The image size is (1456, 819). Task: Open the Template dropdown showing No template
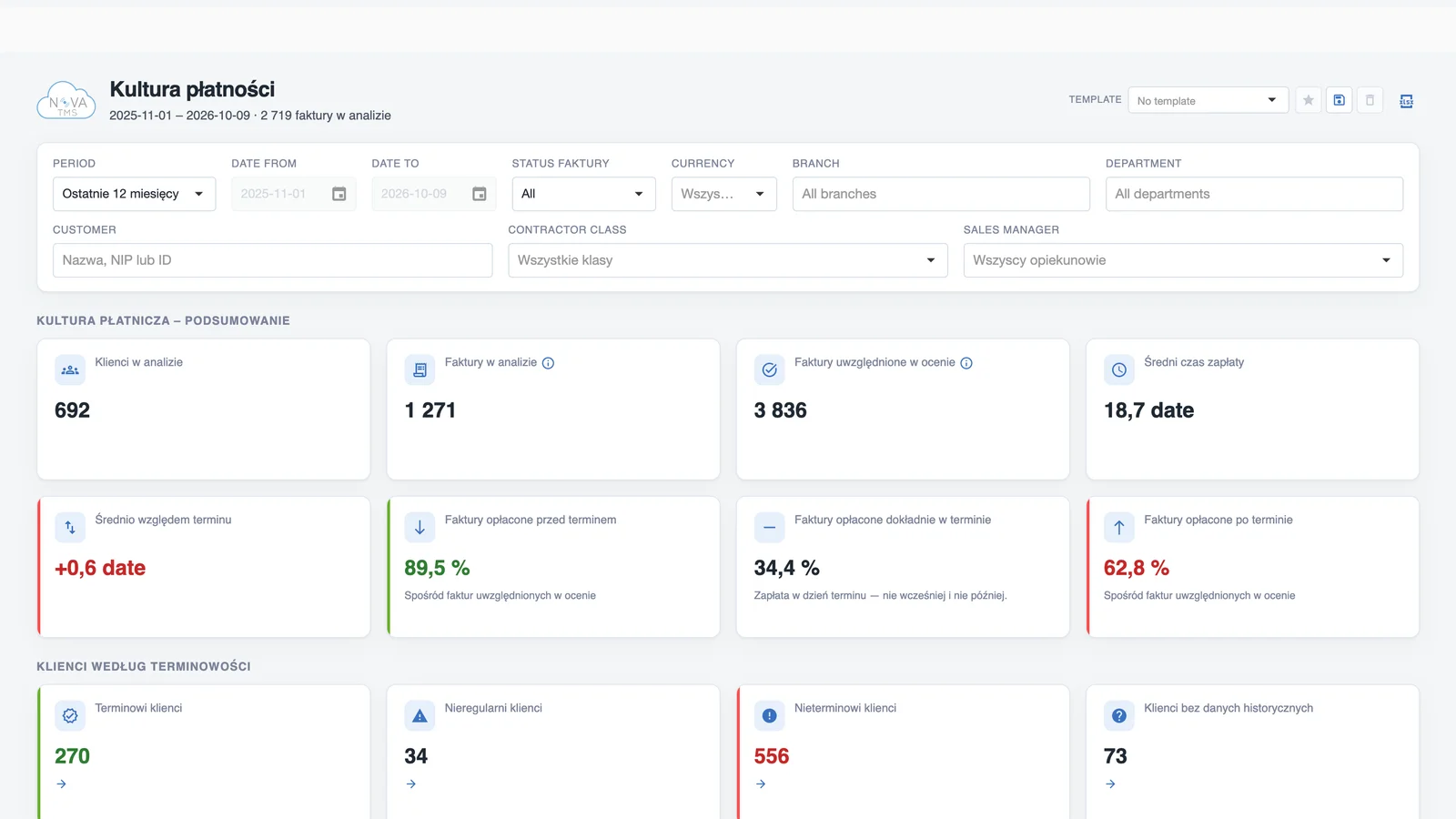pyautogui.click(x=1208, y=100)
